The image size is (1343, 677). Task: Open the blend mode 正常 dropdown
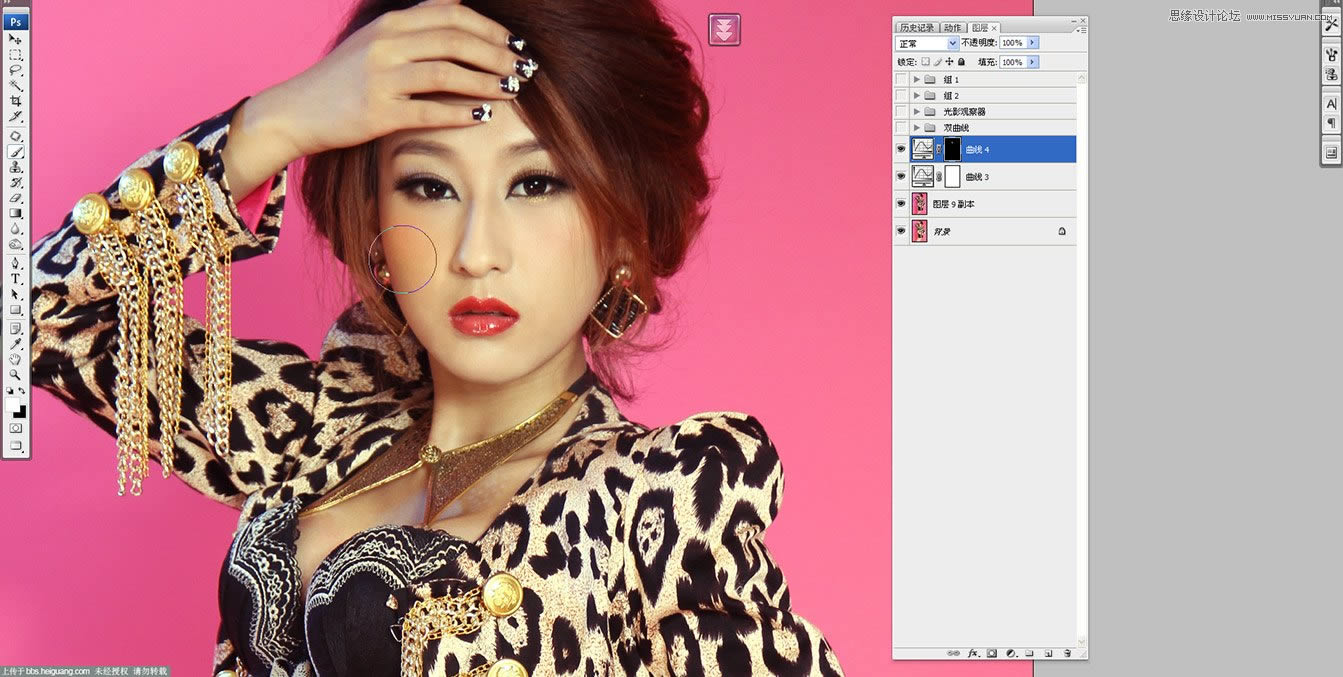(927, 43)
